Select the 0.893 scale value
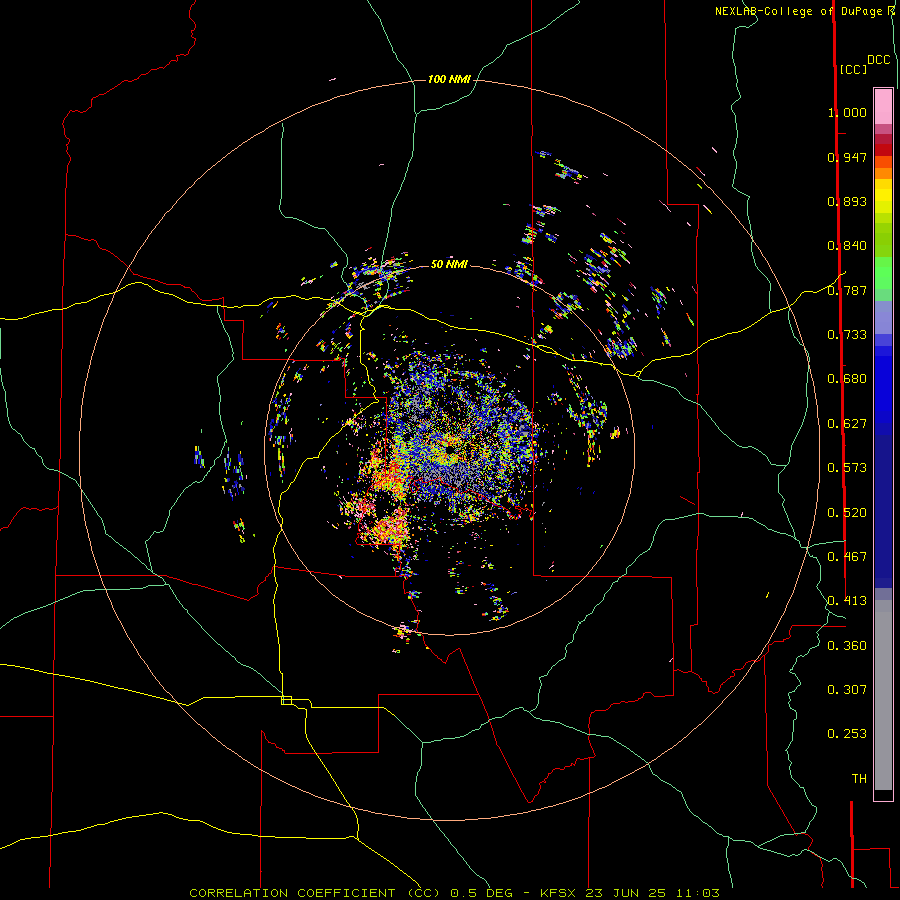The height and width of the screenshot is (900, 900). pyautogui.click(x=847, y=201)
